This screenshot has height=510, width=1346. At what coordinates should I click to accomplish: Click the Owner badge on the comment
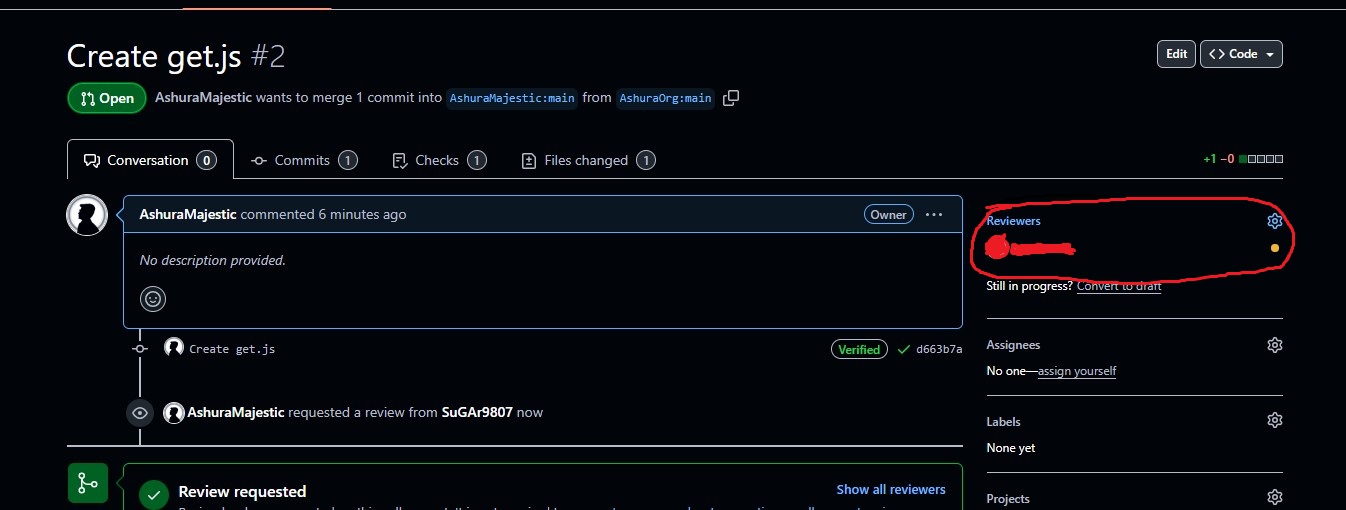tap(888, 214)
